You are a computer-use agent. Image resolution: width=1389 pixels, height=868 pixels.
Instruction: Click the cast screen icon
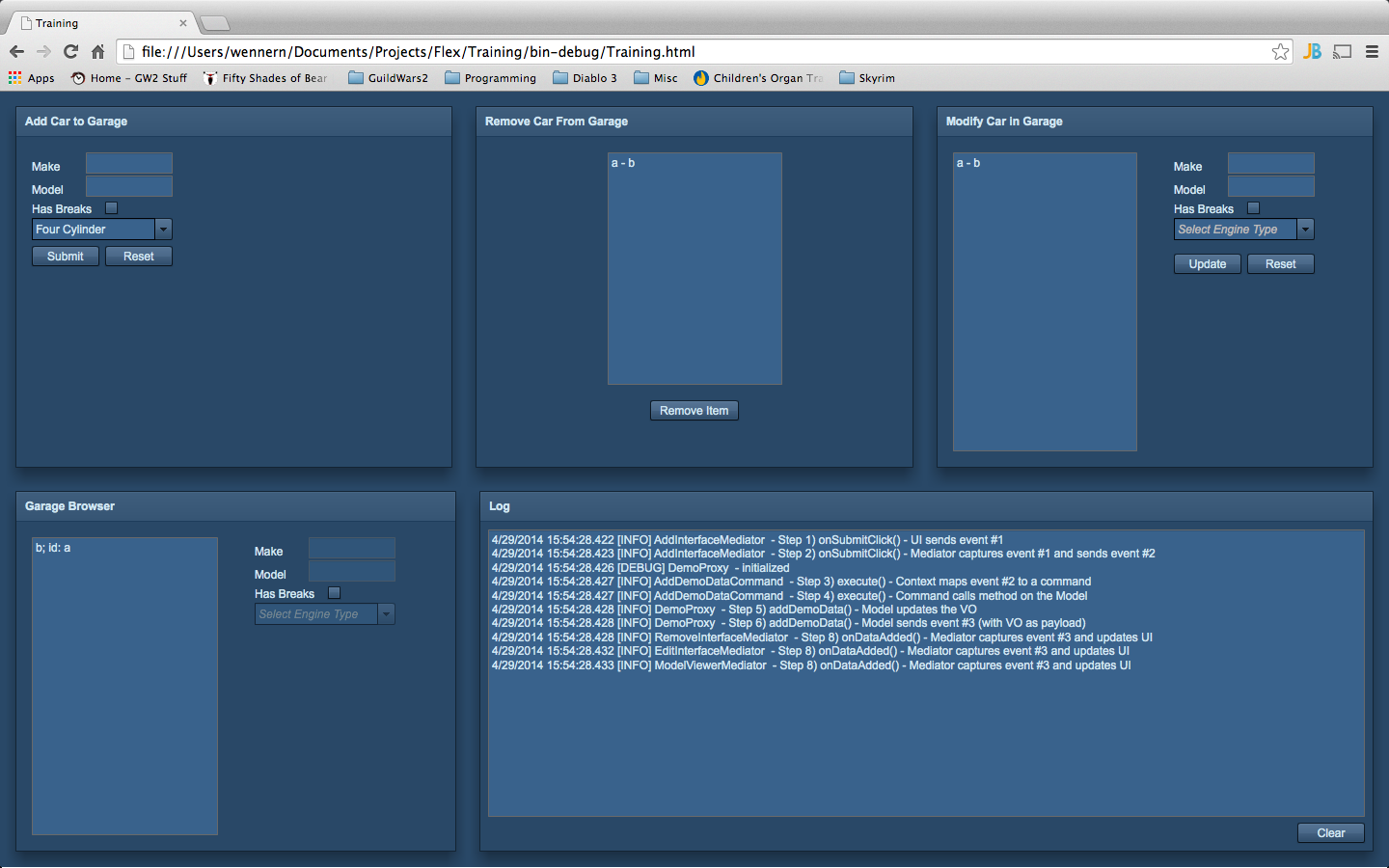pyautogui.click(x=1342, y=52)
